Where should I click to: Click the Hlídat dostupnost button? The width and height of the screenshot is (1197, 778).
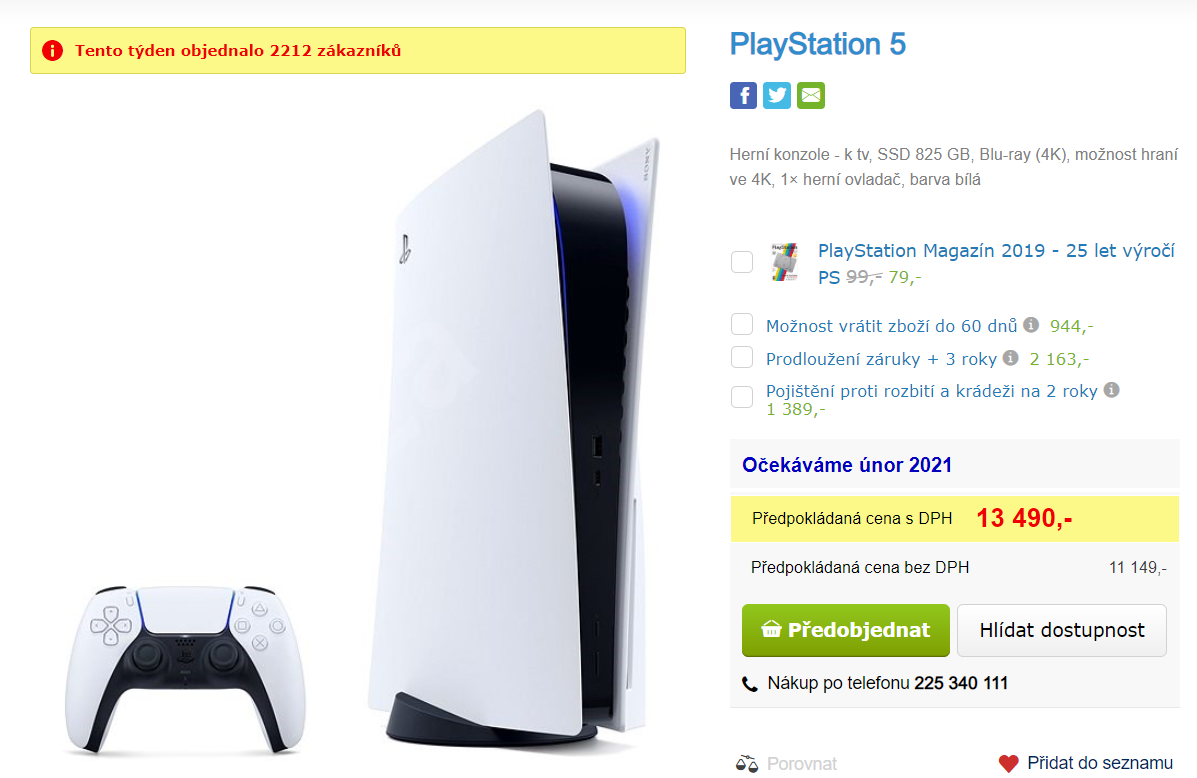1062,630
